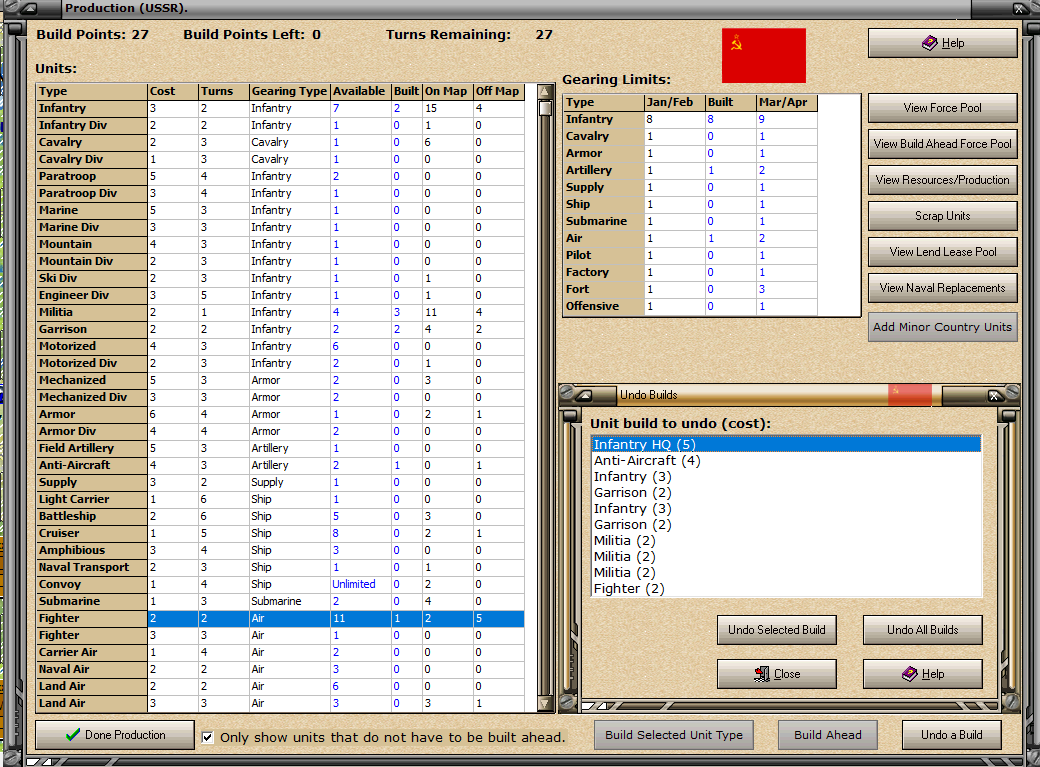Select the Militia unit row
This screenshot has width=1040, height=767.
[x=280, y=312]
